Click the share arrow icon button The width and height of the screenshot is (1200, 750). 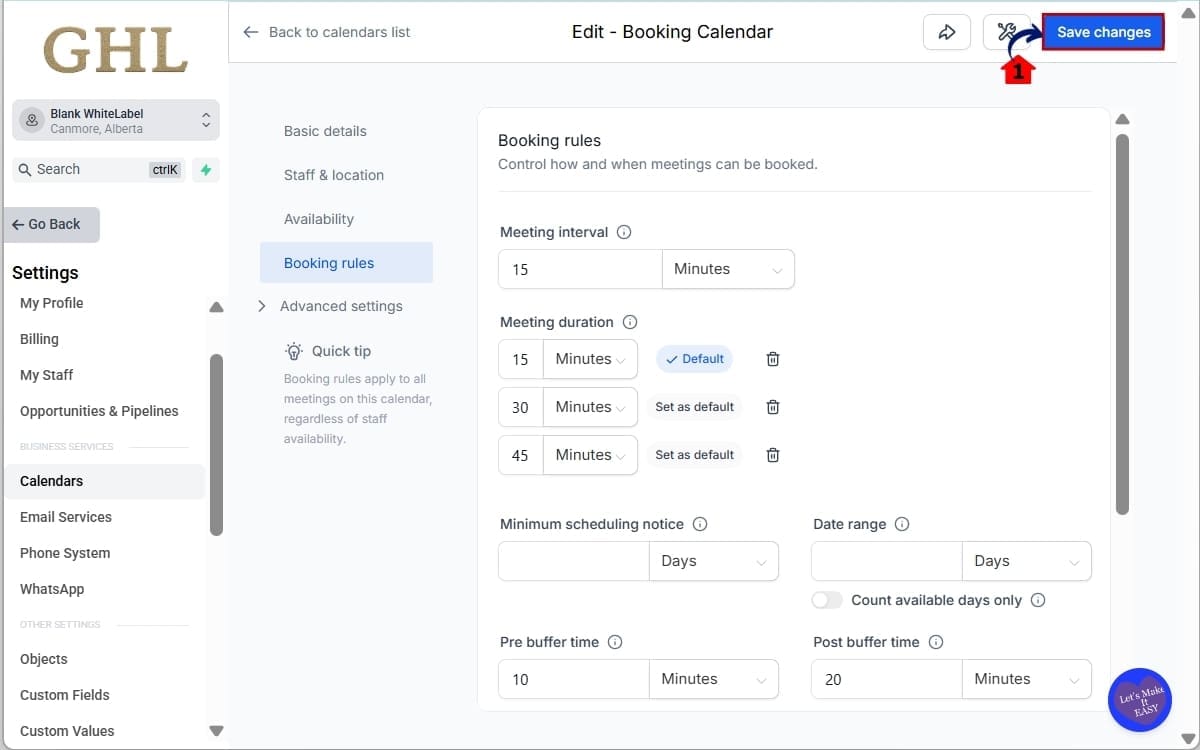point(946,32)
